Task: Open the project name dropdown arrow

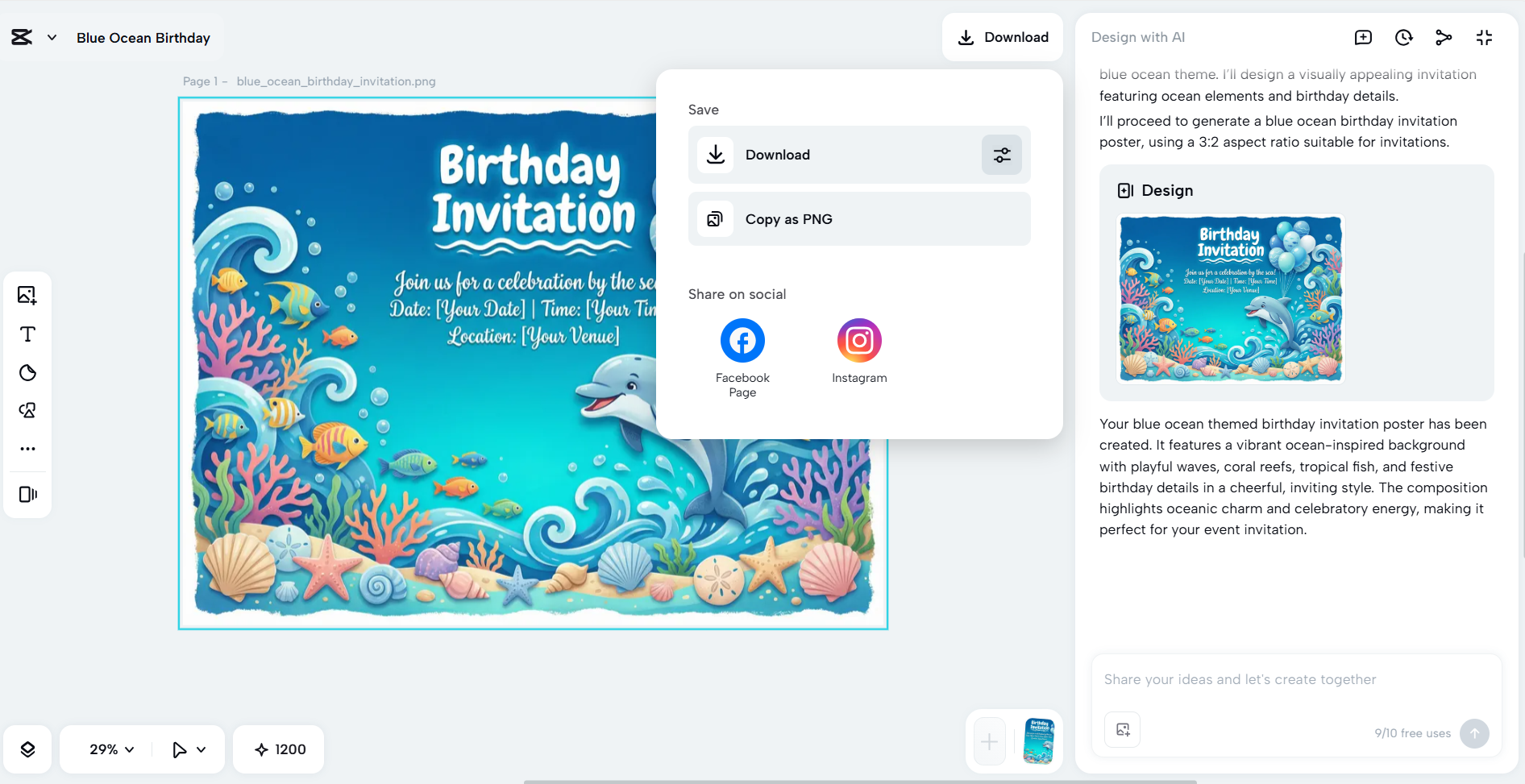Action: point(52,37)
